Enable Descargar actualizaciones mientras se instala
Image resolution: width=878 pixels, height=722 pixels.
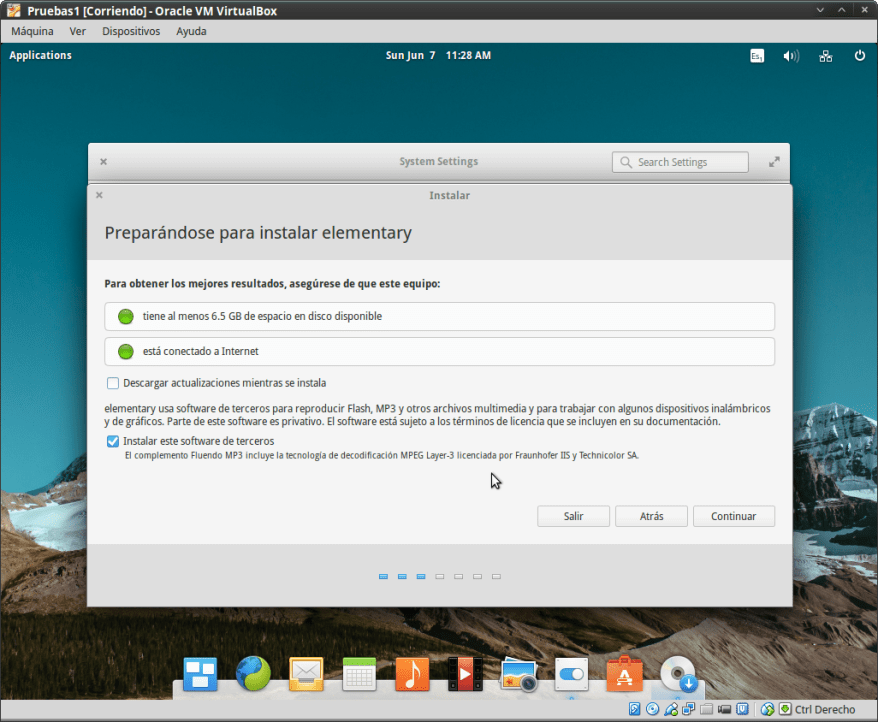tap(113, 383)
